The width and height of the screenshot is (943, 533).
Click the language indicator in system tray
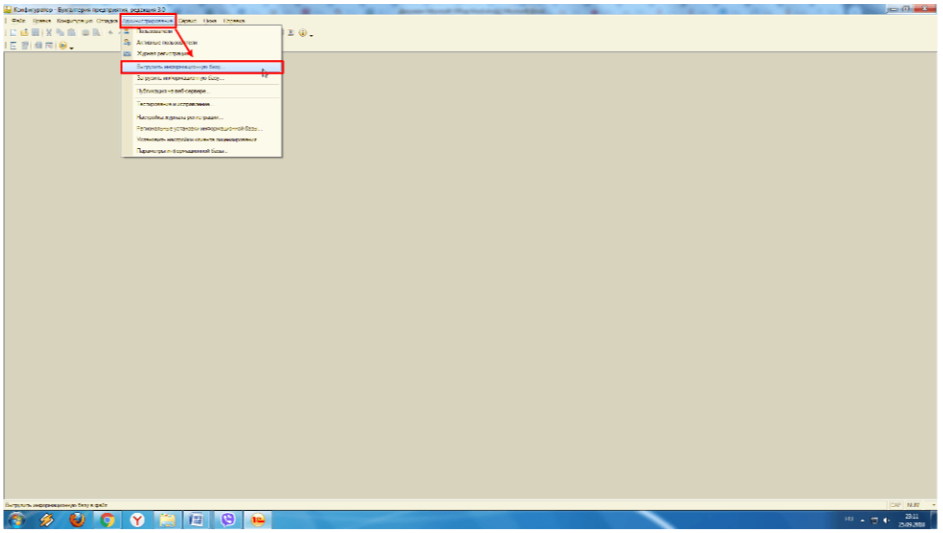coord(849,520)
